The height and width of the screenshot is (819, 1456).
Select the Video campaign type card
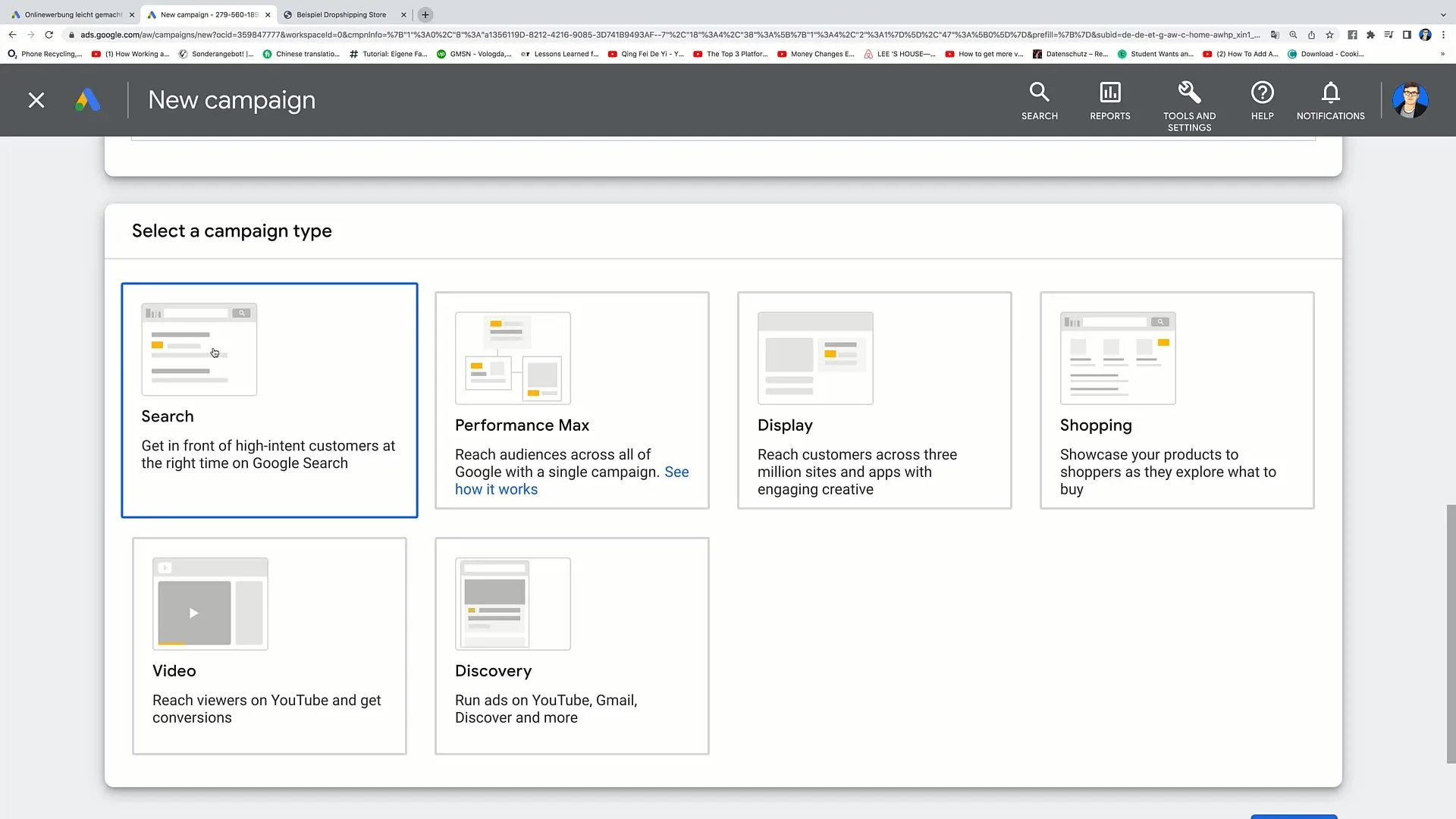coord(269,646)
